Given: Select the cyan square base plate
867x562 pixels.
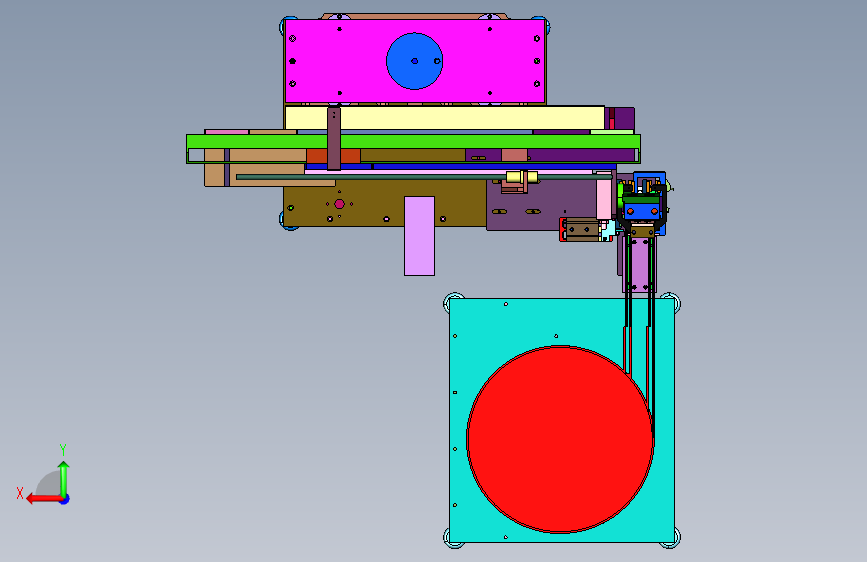Looking at the screenshot, I should point(562,420).
